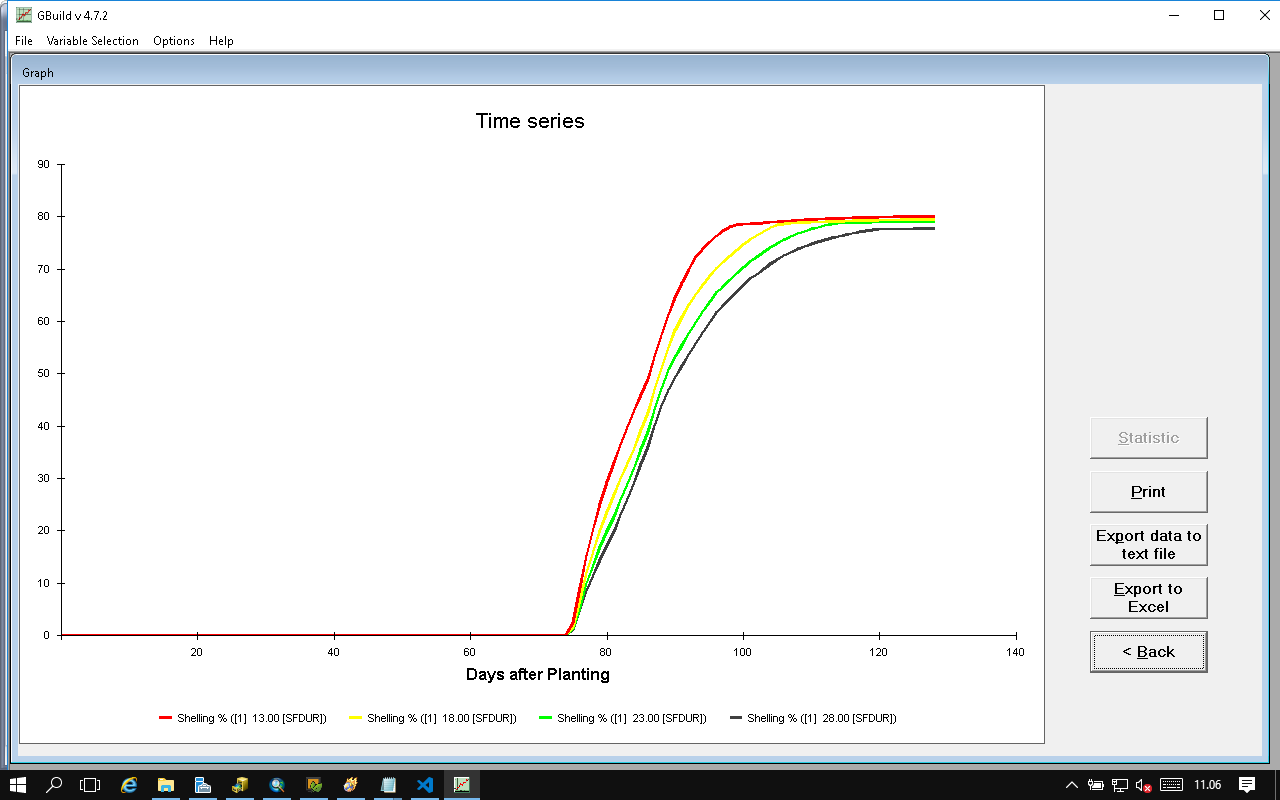Open the Options menu
The width and height of the screenshot is (1280, 800).
click(174, 41)
